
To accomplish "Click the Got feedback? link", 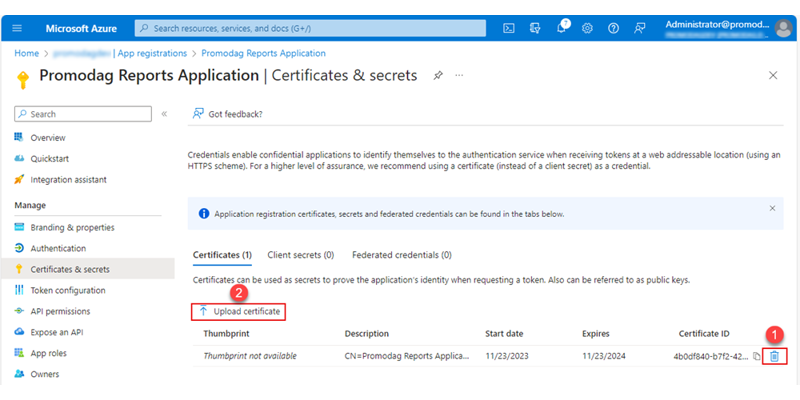I will 228,114.
